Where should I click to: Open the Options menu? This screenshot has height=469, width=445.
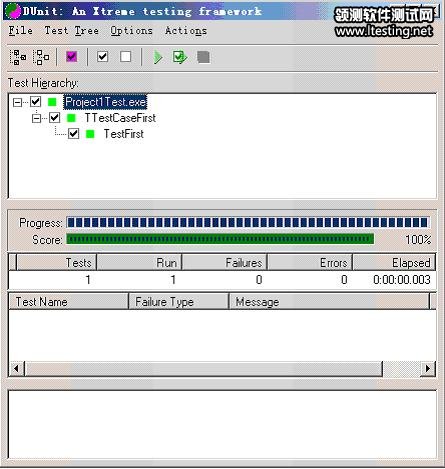pyautogui.click(x=132, y=31)
